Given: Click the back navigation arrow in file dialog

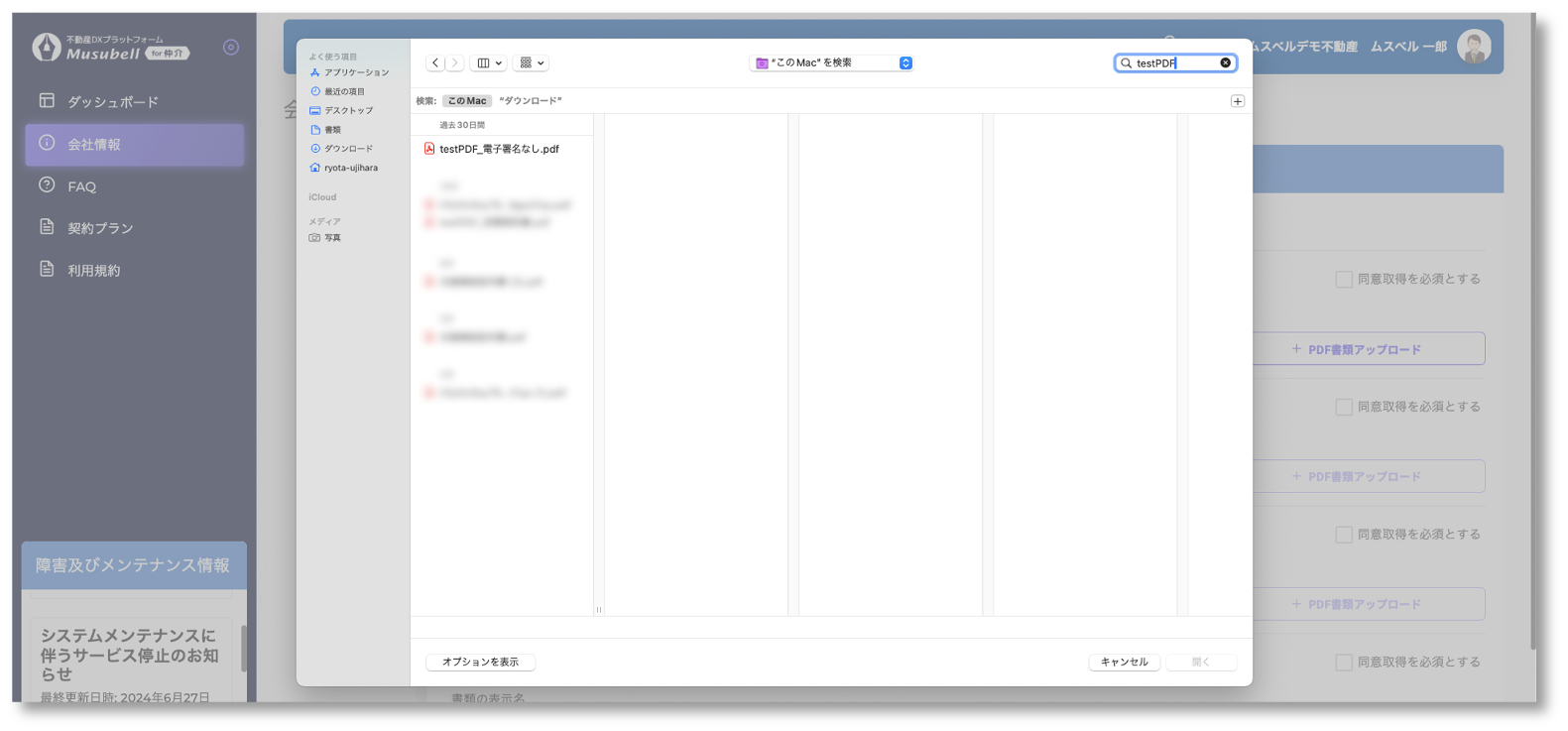Looking at the screenshot, I should point(435,62).
